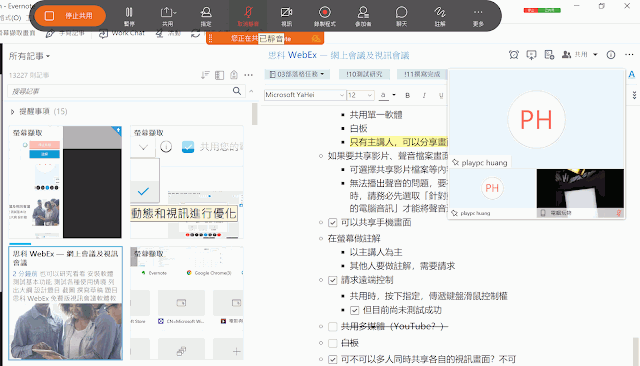Click the dark camera video thumbnail
Image resolution: width=640 pixels, height=366 pixels.
[x=580, y=193]
